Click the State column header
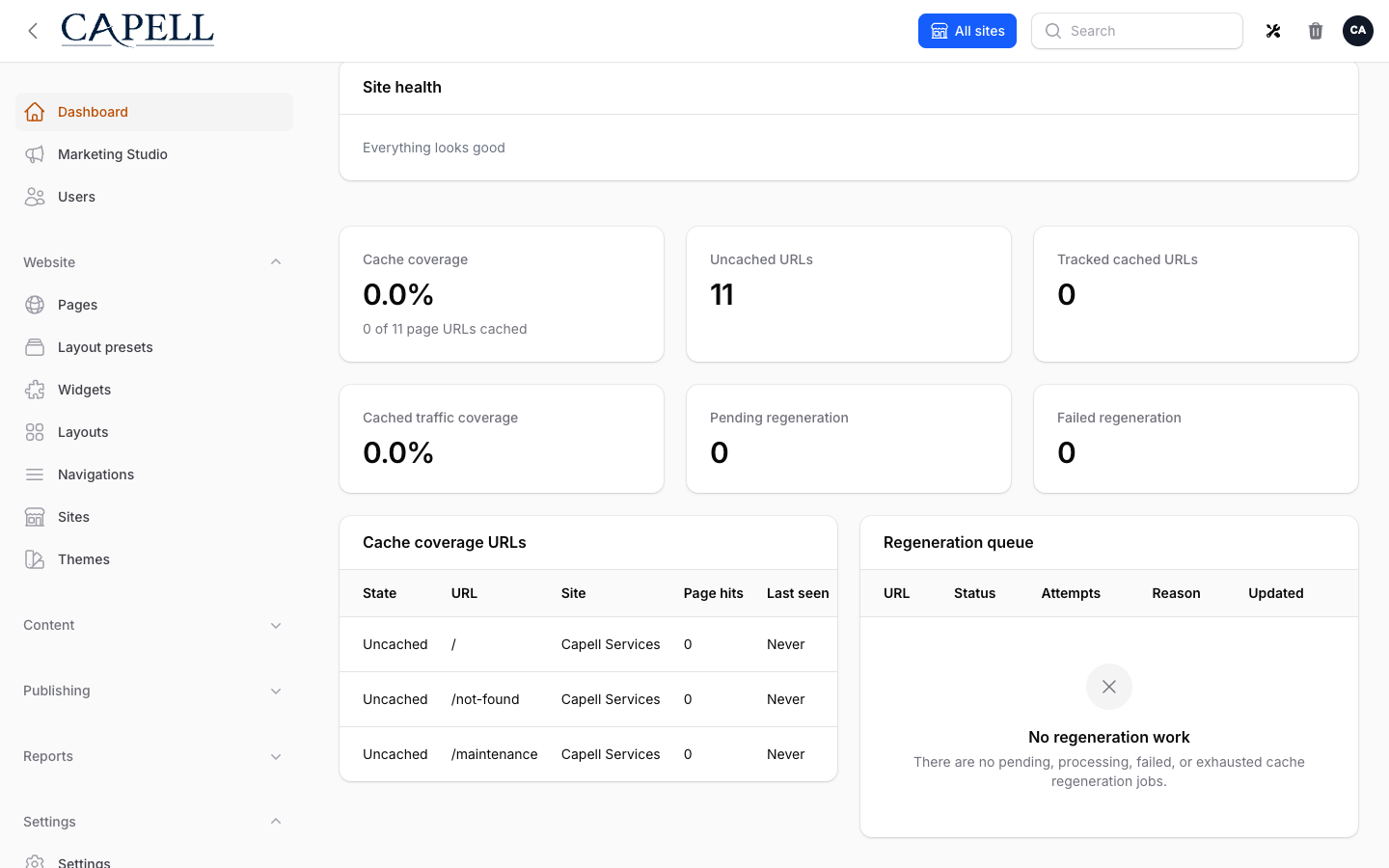Screen dimensions: 1389x868 coord(380,593)
